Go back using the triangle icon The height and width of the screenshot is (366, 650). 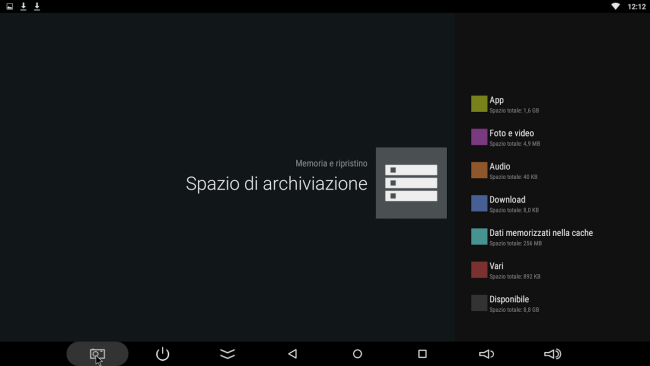coord(293,354)
